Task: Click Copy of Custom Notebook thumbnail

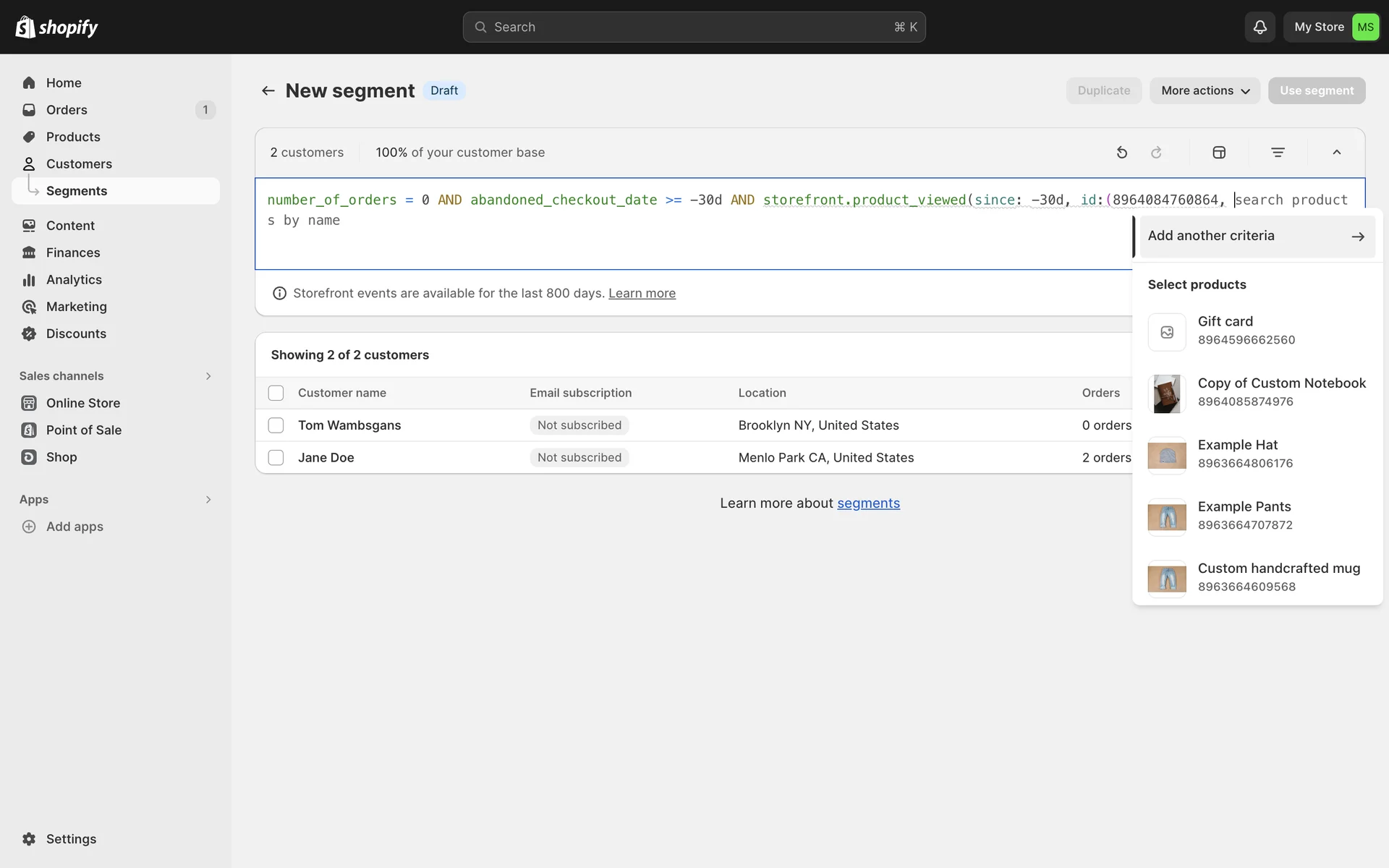Action: [x=1166, y=393]
